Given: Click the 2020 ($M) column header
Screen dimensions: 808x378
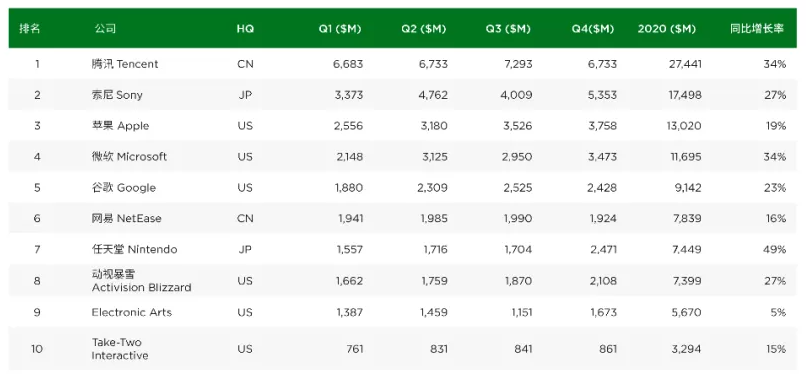Looking at the screenshot, I should (666, 29).
